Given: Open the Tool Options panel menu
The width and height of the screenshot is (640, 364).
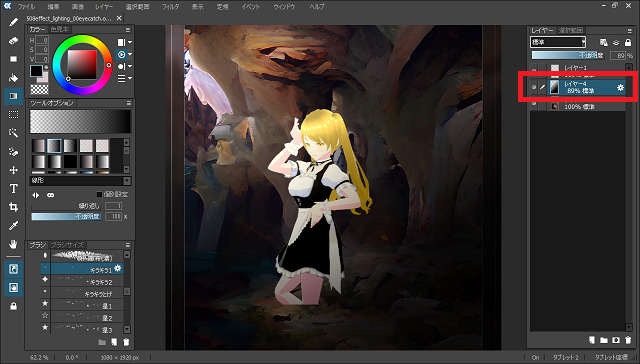Looking at the screenshot, I should [129, 103].
